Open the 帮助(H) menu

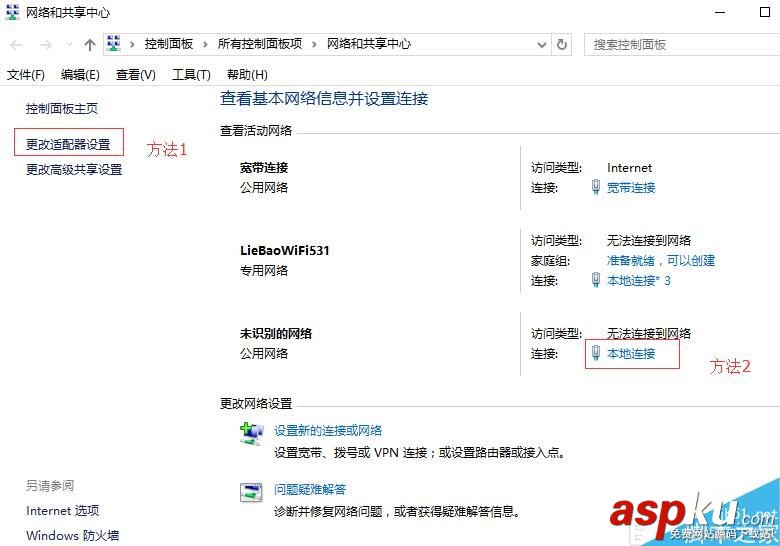247,75
